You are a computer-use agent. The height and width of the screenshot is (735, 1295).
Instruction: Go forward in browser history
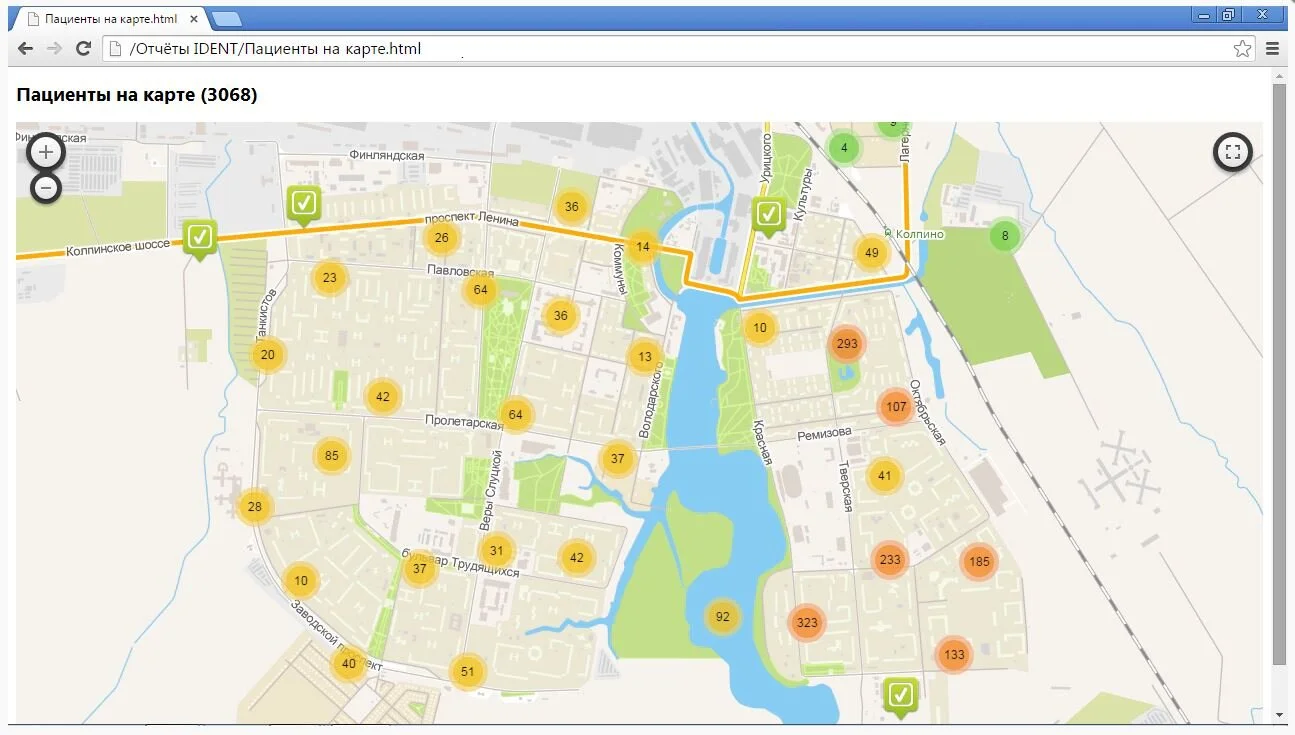tap(54, 49)
